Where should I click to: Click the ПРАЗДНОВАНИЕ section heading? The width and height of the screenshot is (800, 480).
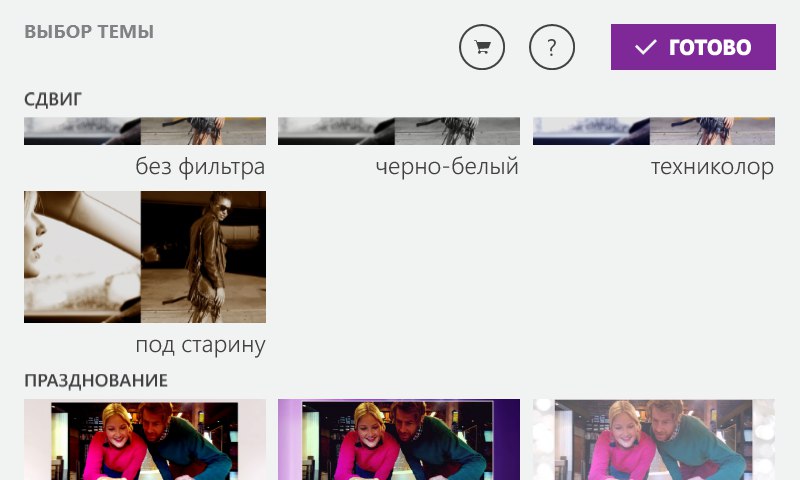tap(96, 381)
